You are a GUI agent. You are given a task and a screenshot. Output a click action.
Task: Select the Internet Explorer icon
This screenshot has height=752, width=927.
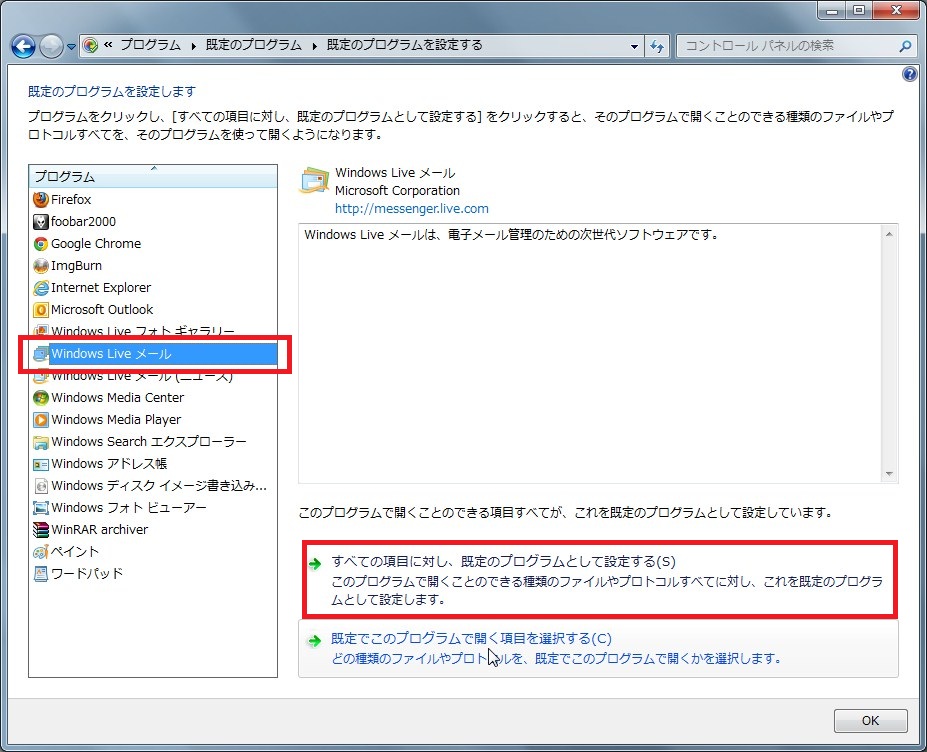[41, 287]
